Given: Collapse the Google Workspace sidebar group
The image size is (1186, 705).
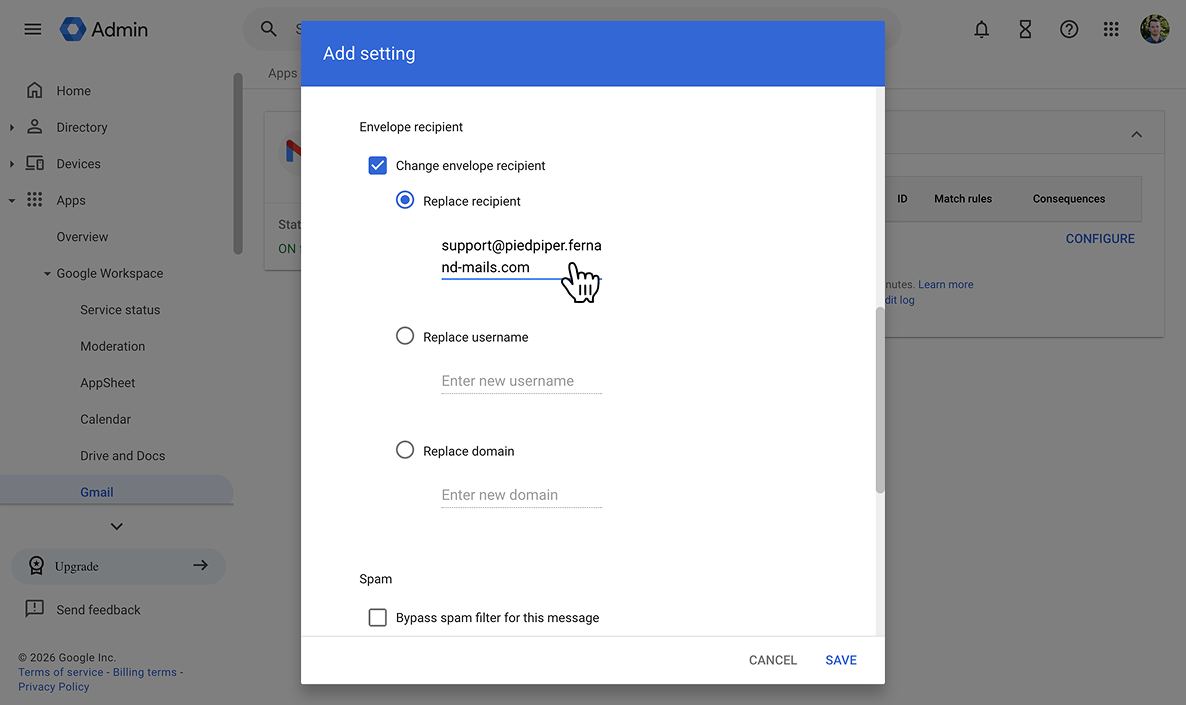Looking at the screenshot, I should point(46,273).
